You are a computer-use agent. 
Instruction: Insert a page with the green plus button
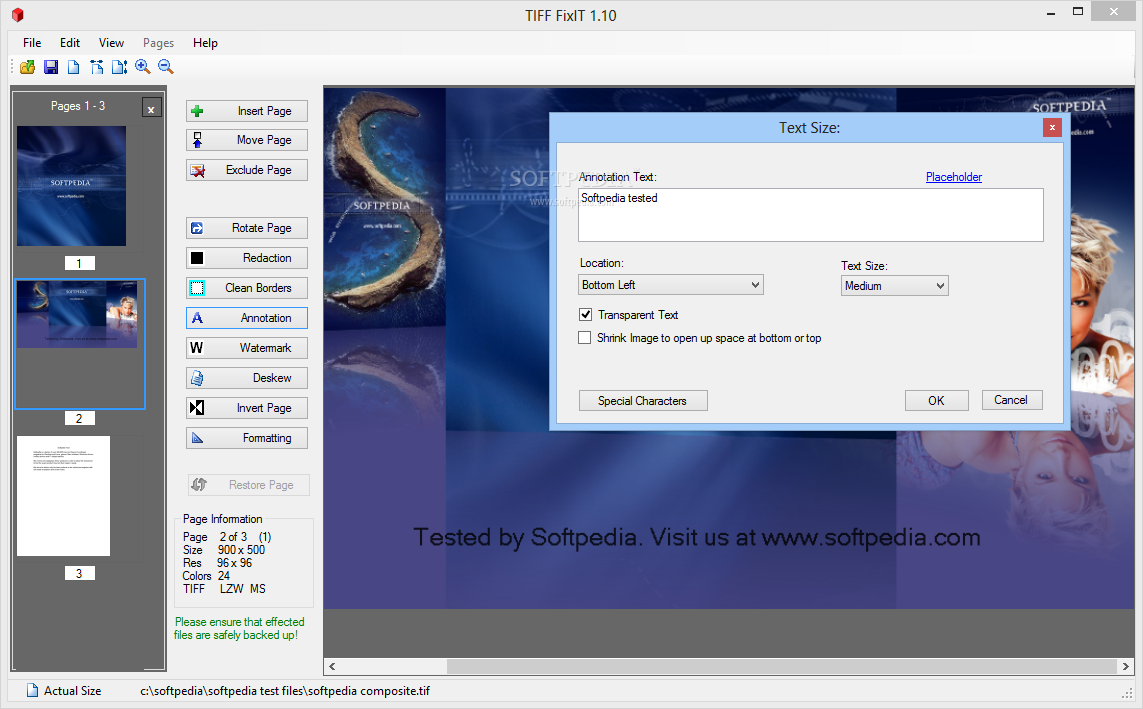click(x=246, y=111)
